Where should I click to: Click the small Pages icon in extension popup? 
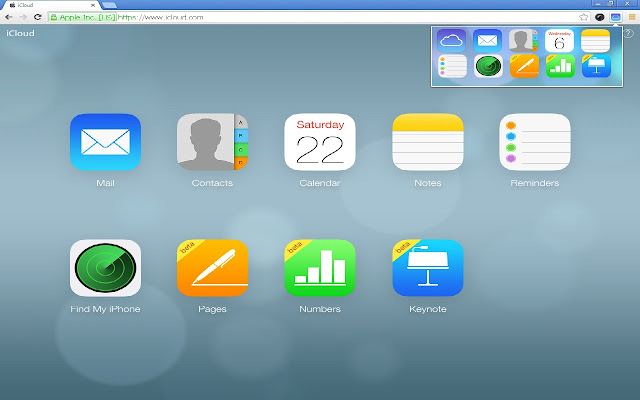pyautogui.click(x=524, y=66)
